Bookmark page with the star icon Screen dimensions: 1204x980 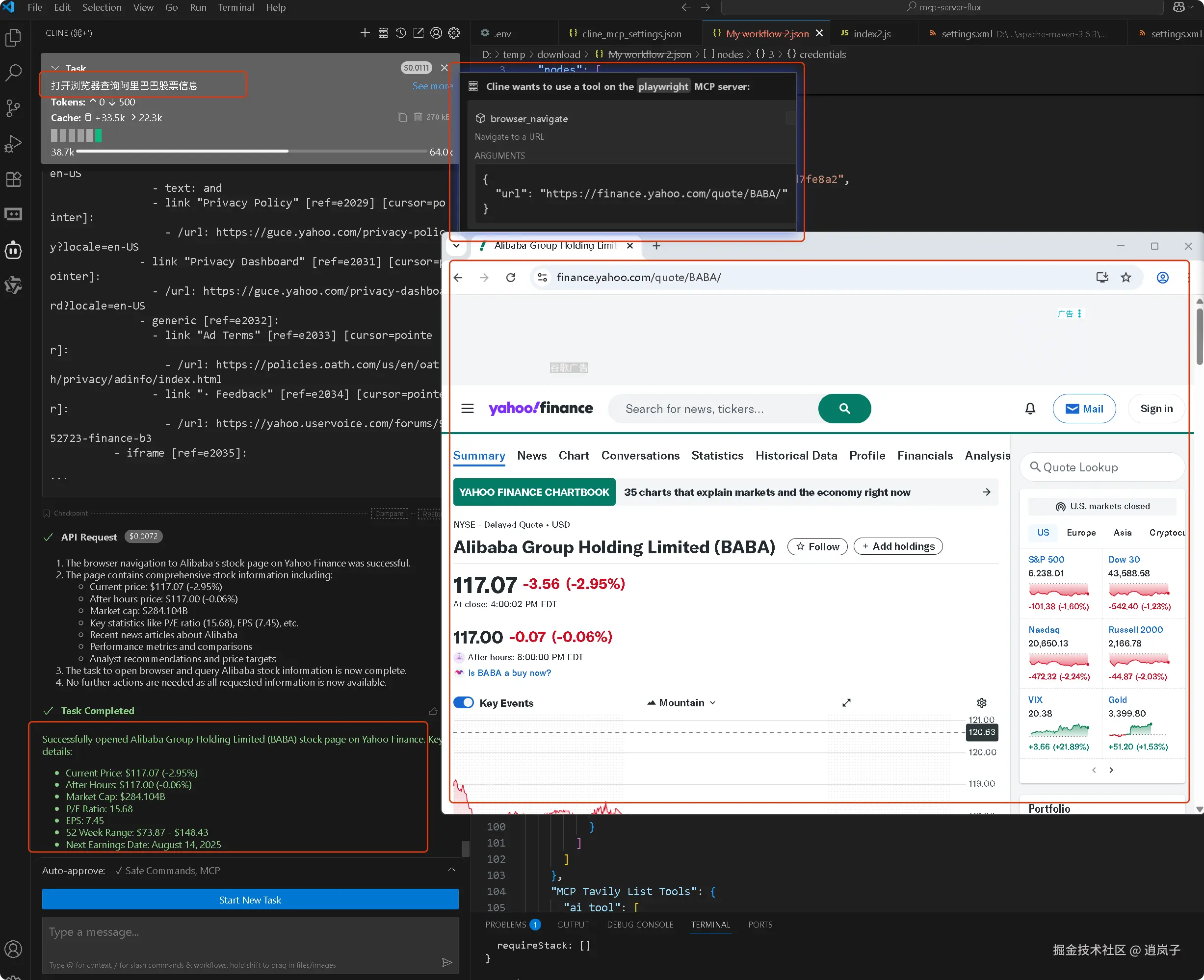(1125, 277)
